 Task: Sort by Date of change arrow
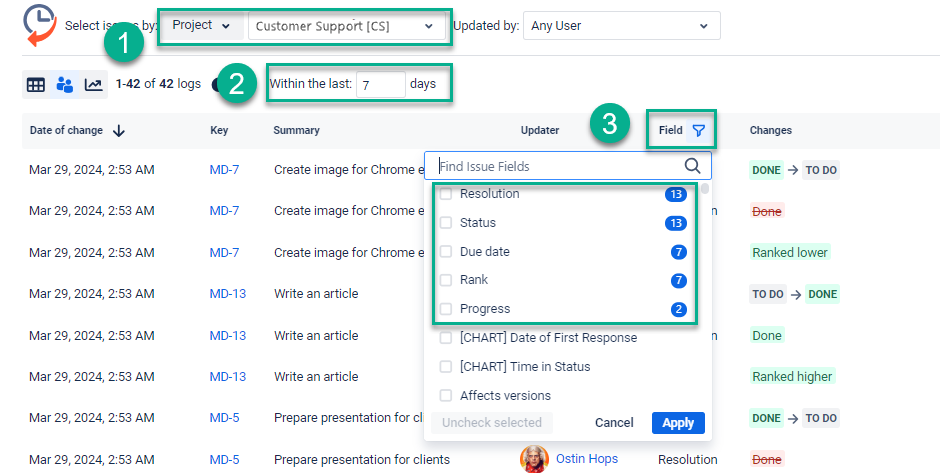tap(119, 131)
